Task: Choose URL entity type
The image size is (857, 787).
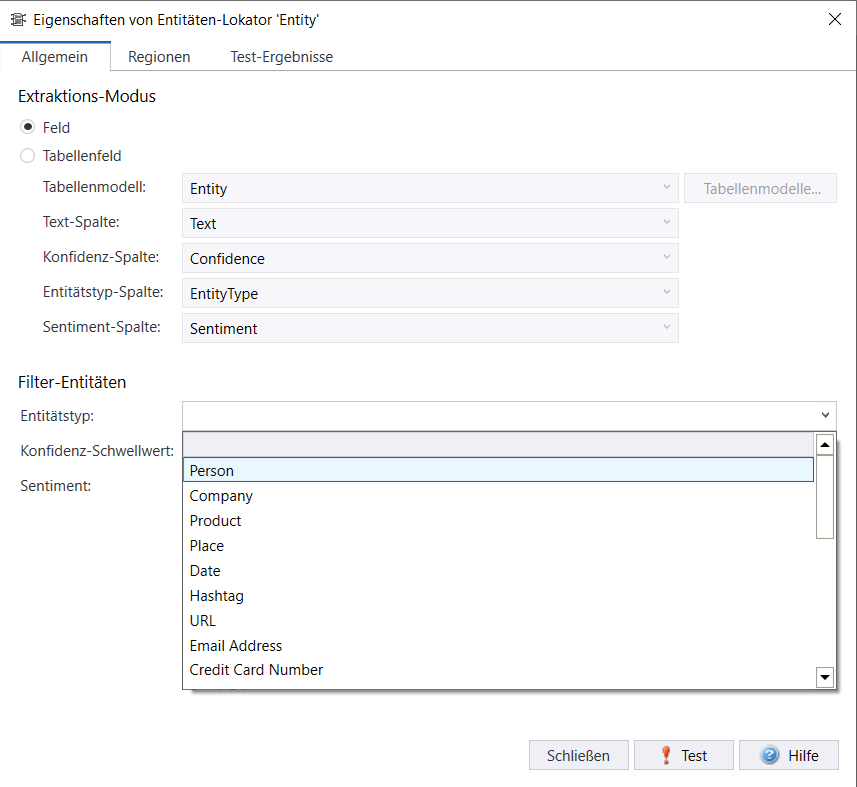Action: pyautogui.click(x=203, y=621)
